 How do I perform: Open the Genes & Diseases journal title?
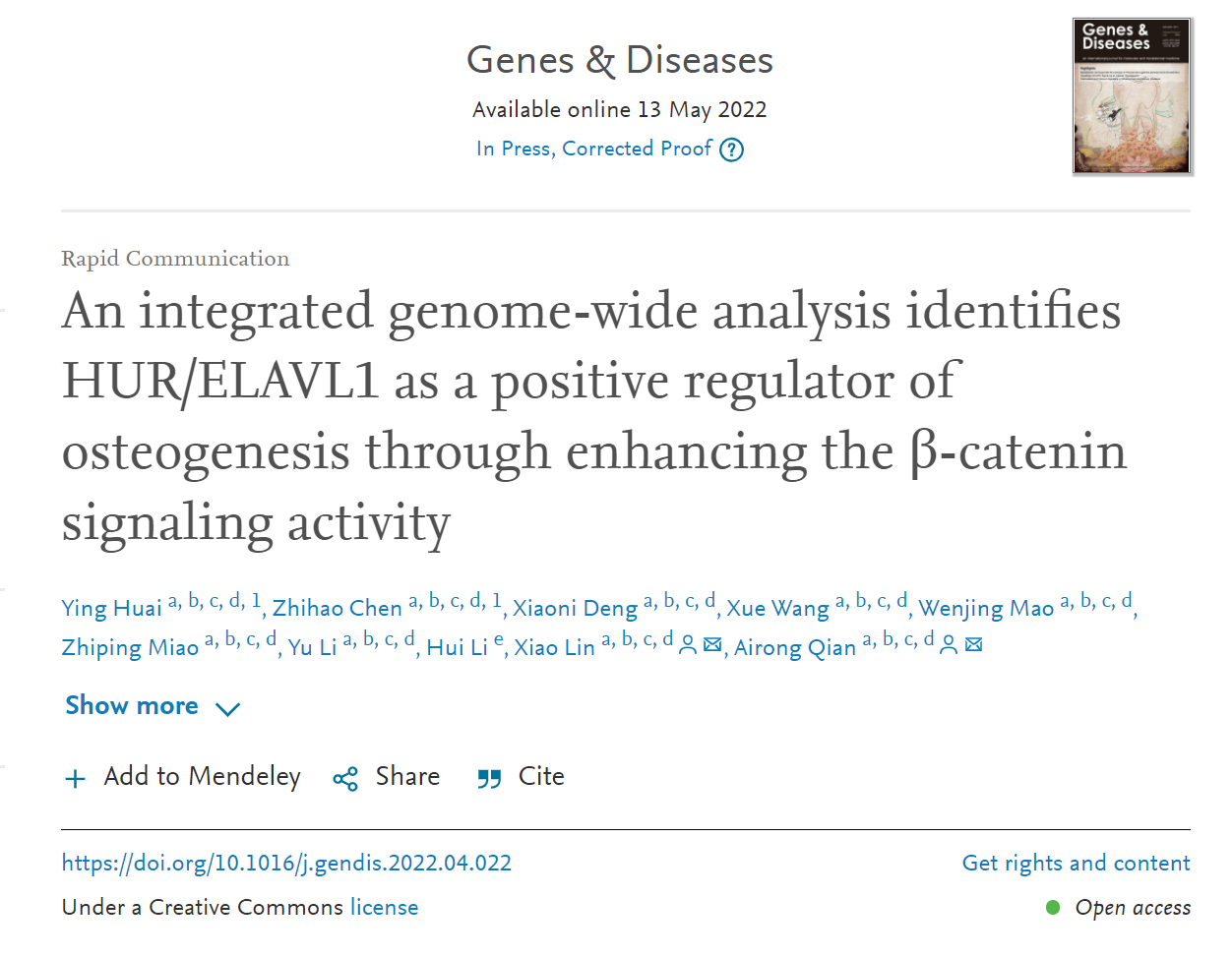pos(620,61)
